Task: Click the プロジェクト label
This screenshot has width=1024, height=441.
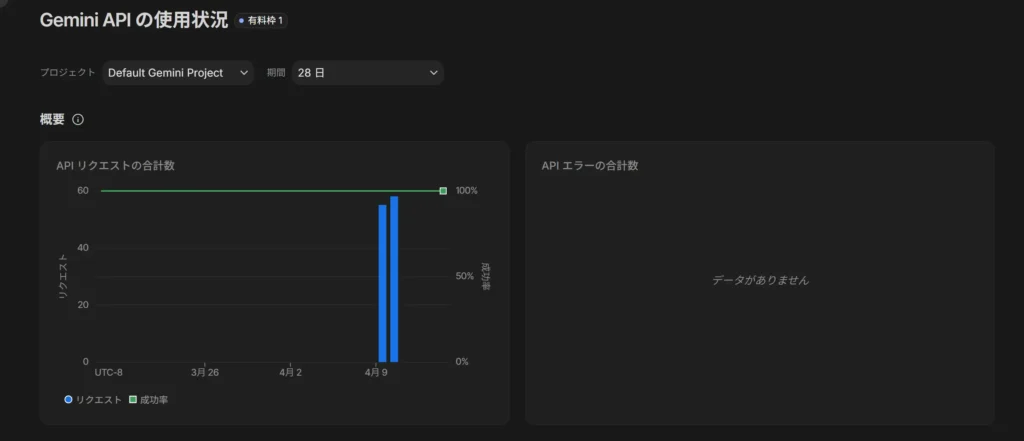Action: click(x=68, y=73)
